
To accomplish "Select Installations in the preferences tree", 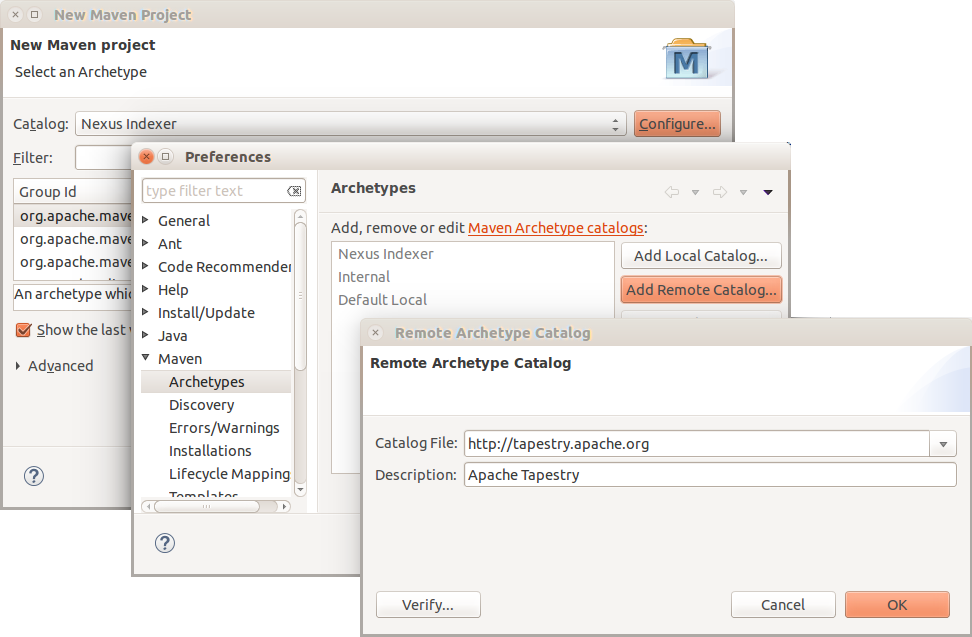I will (x=210, y=451).
